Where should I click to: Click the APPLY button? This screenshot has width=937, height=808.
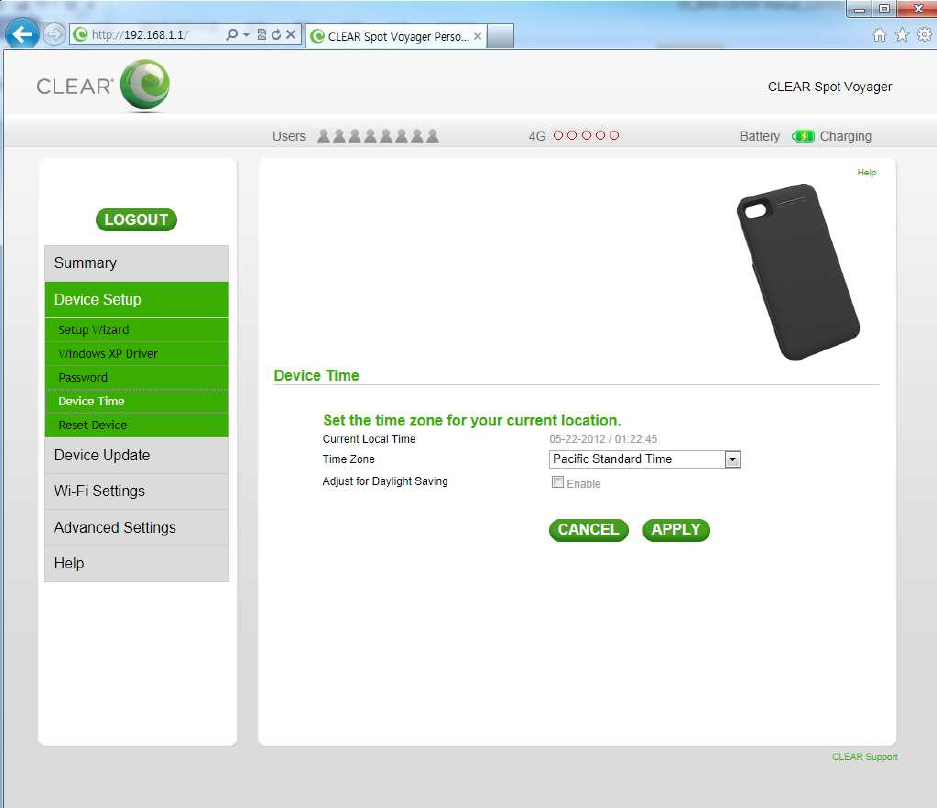676,530
